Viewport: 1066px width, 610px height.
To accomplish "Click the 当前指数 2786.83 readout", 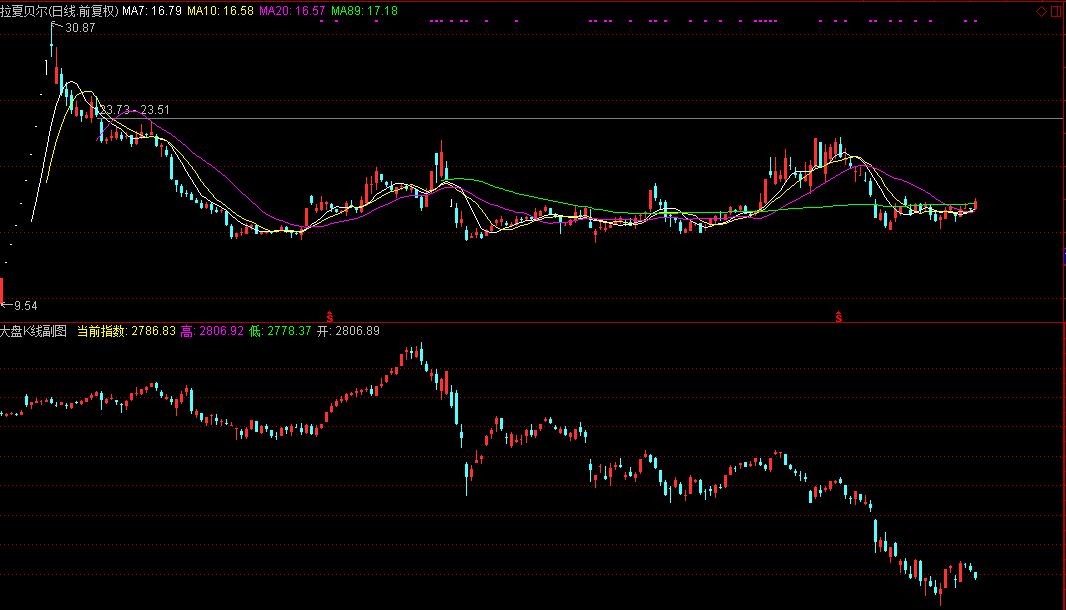I will click(126, 330).
